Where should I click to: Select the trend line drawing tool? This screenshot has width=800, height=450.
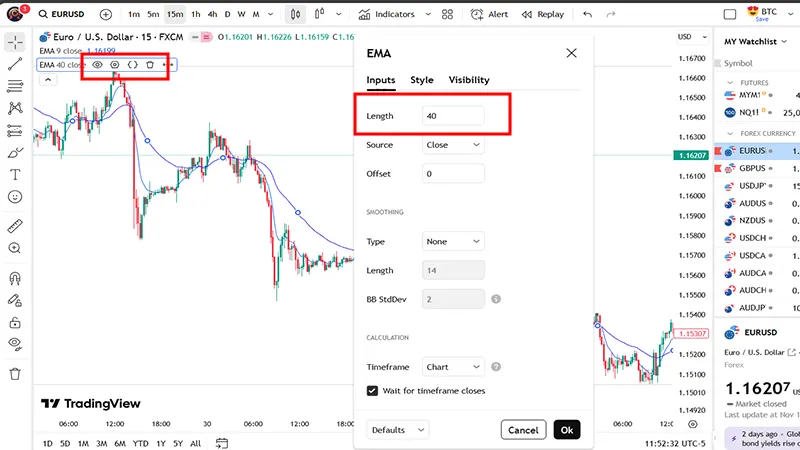[15, 64]
